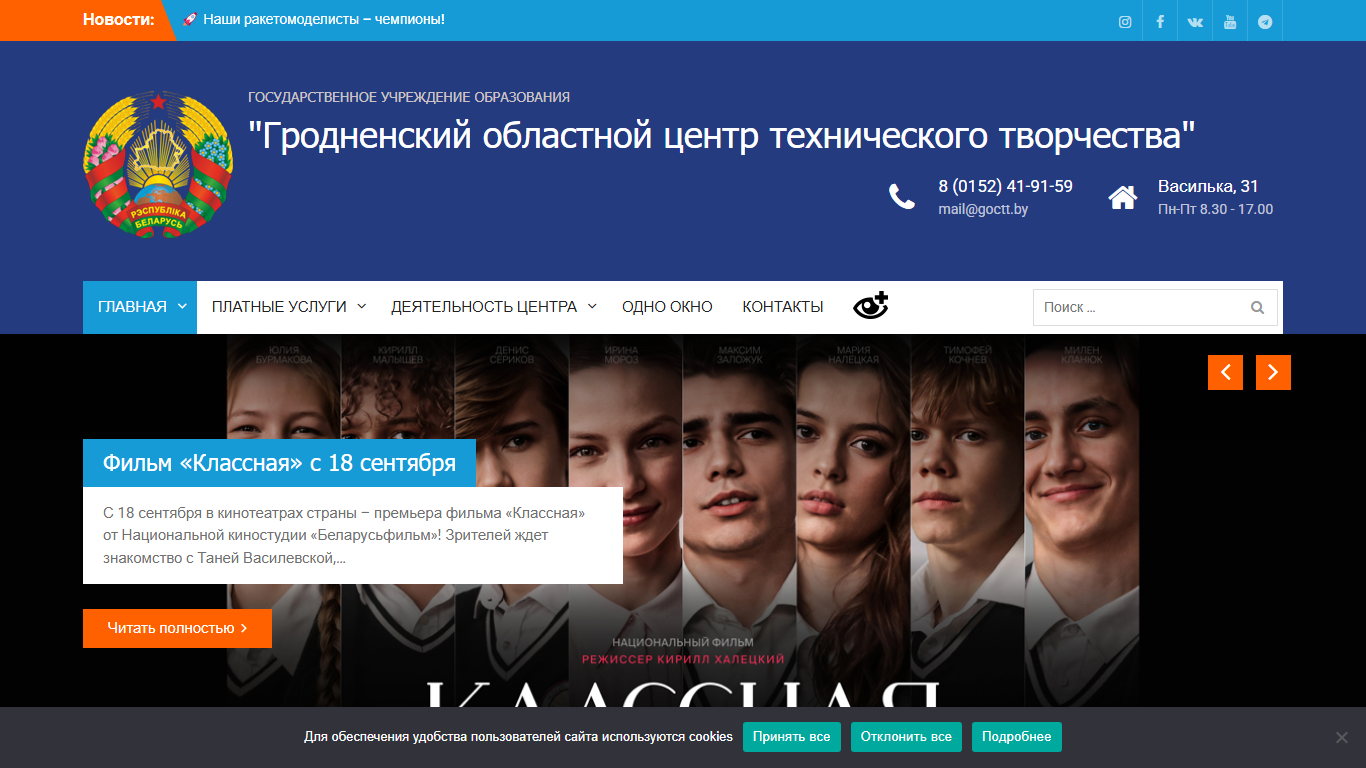Open the Telegram social icon

tap(1265, 21)
